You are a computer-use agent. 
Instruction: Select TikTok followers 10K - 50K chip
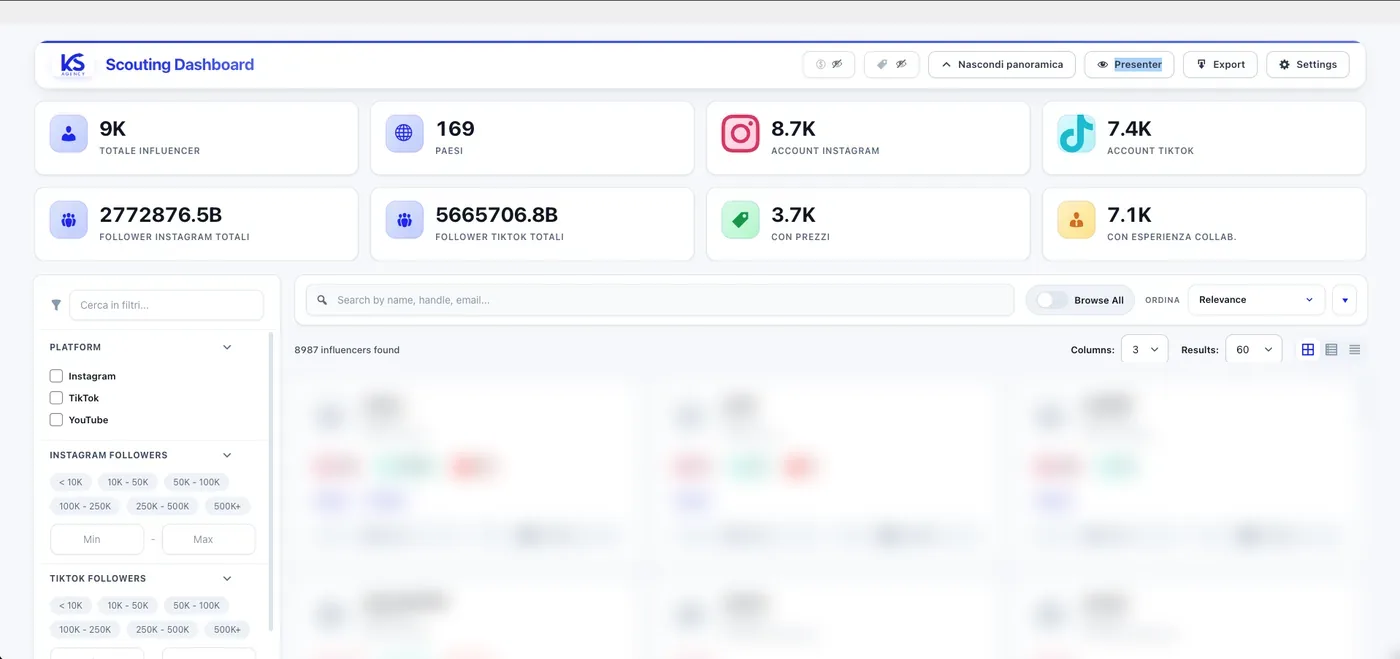[127, 605]
